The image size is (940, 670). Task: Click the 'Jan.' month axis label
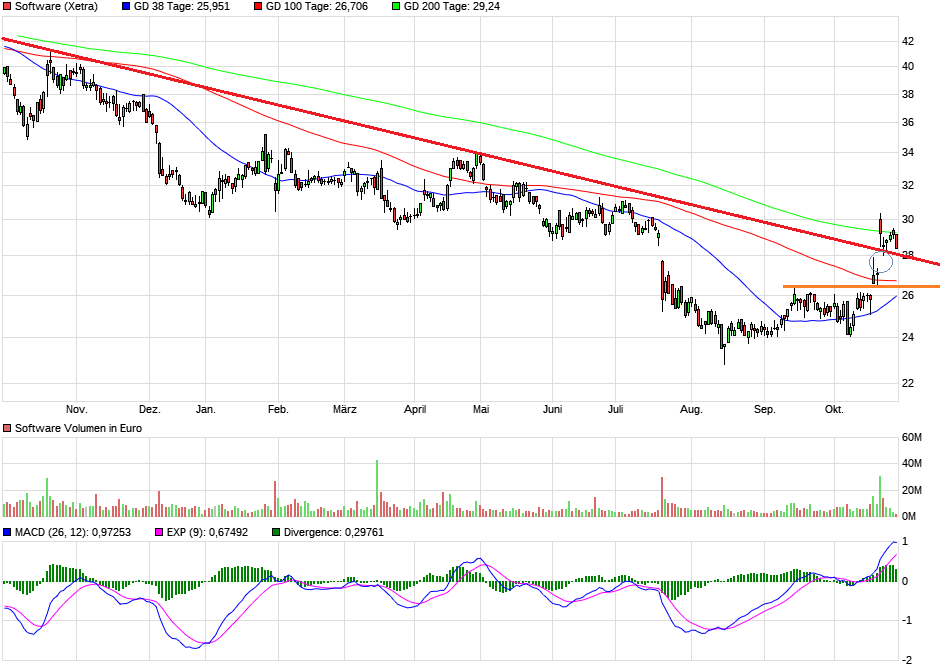pyautogui.click(x=206, y=409)
